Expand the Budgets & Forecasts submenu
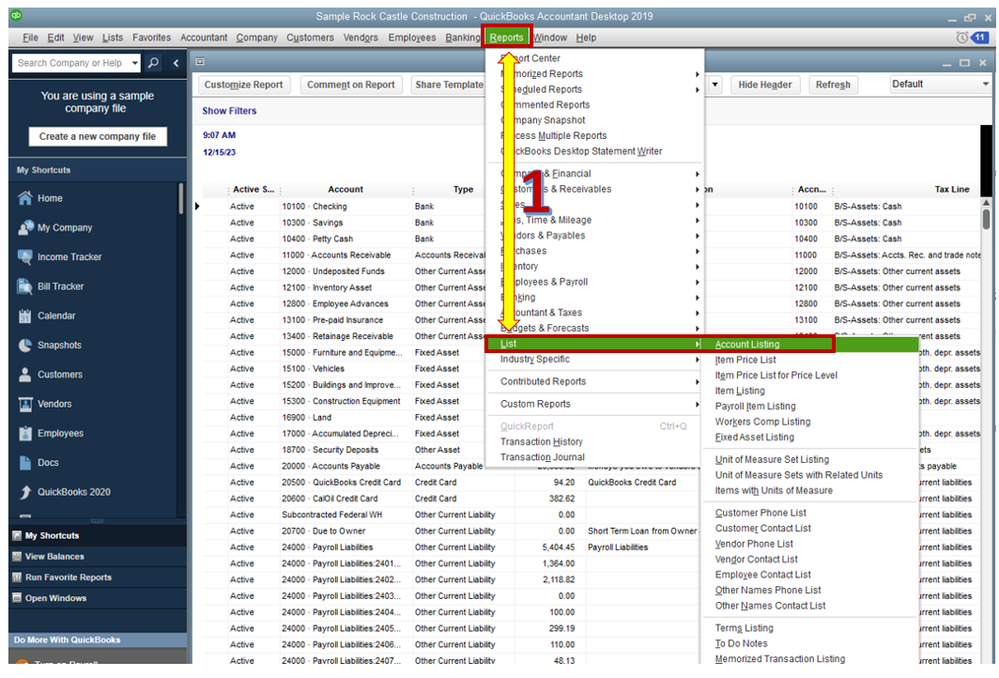 click(x=697, y=329)
